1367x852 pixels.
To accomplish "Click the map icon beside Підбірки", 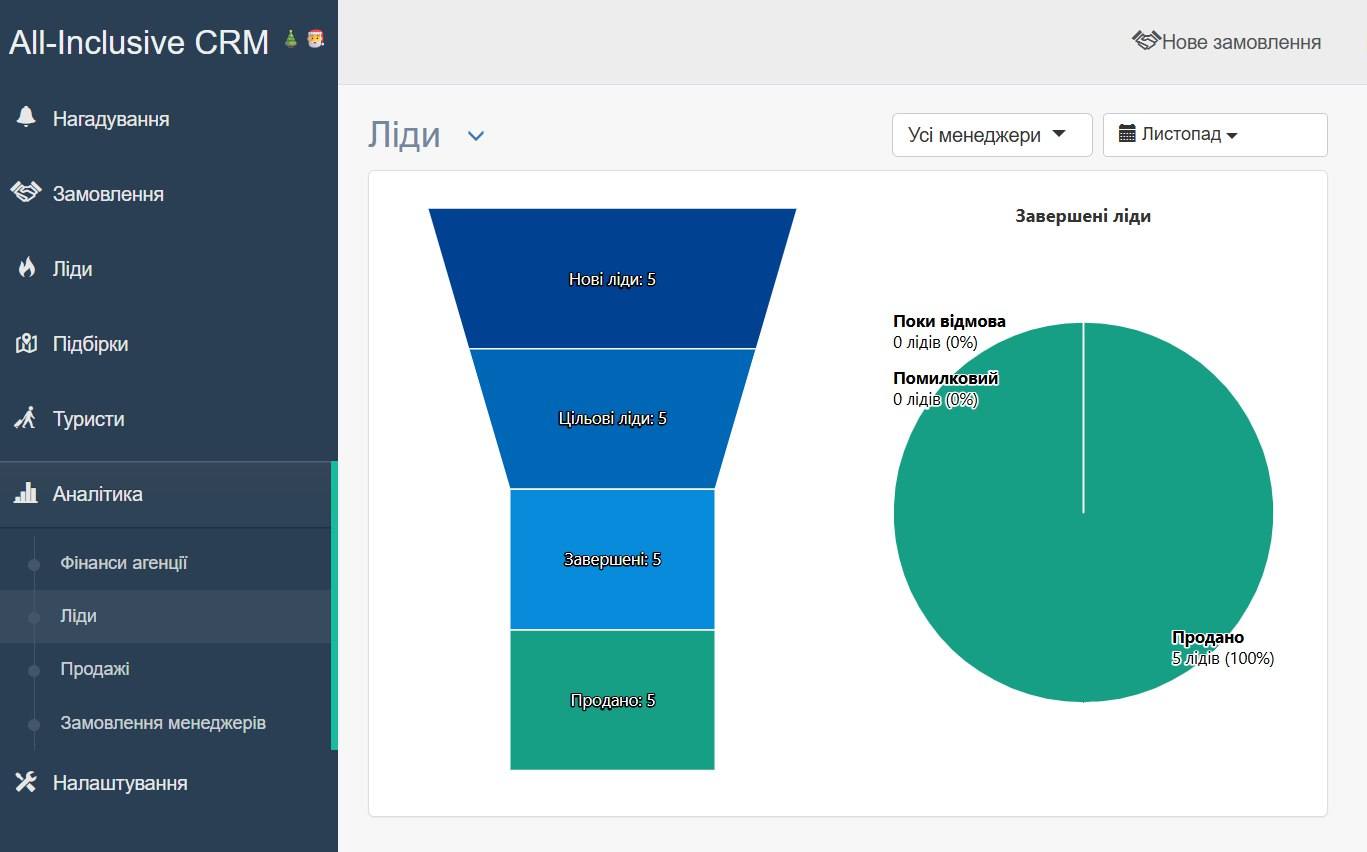I will [x=26, y=344].
